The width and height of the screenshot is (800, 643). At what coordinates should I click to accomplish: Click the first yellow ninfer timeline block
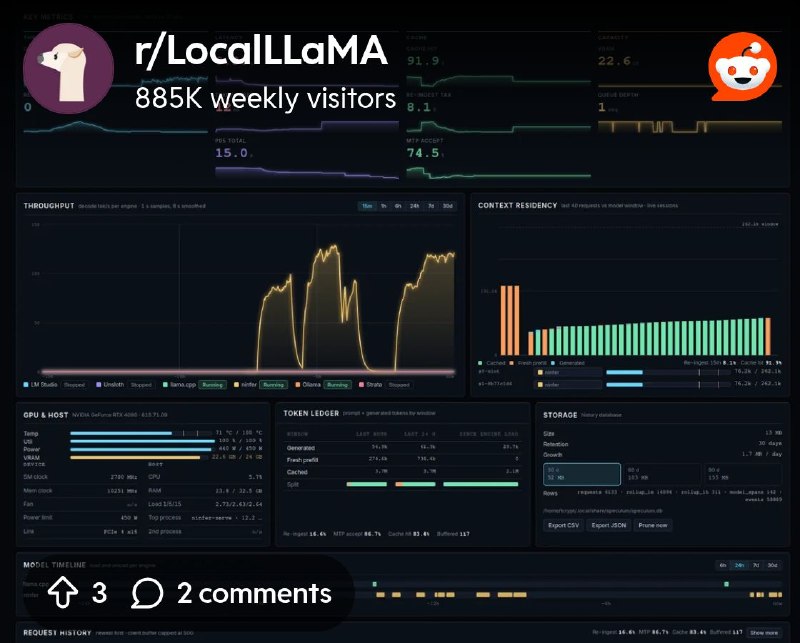click(x=380, y=595)
